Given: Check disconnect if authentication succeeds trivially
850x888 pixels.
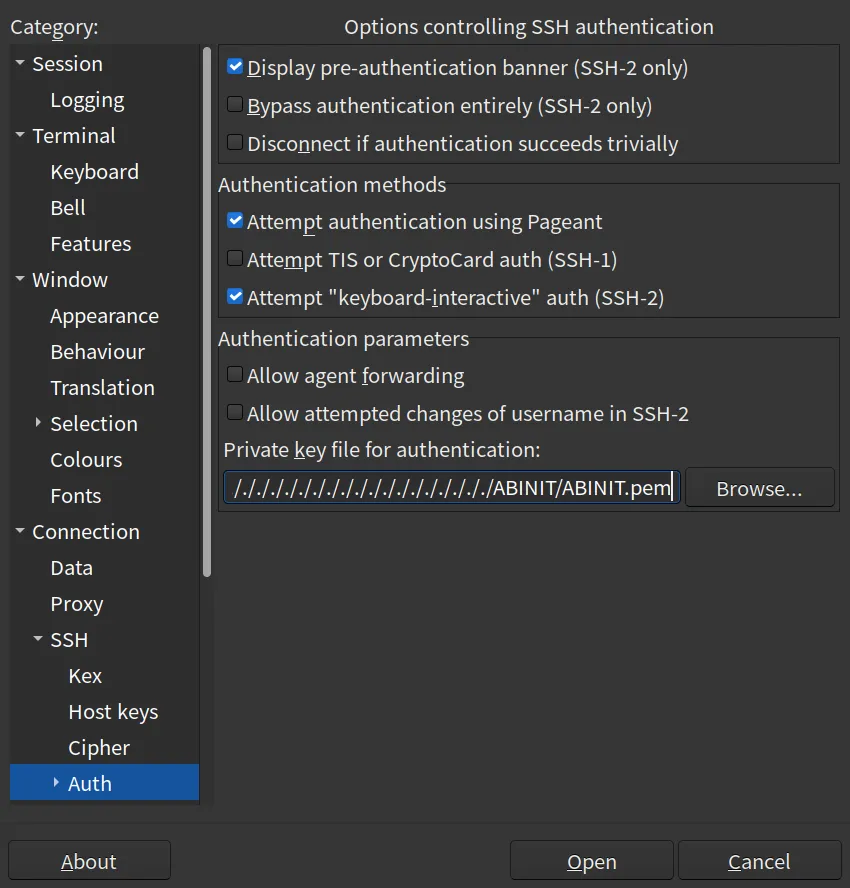Looking at the screenshot, I should pyautogui.click(x=233, y=143).
